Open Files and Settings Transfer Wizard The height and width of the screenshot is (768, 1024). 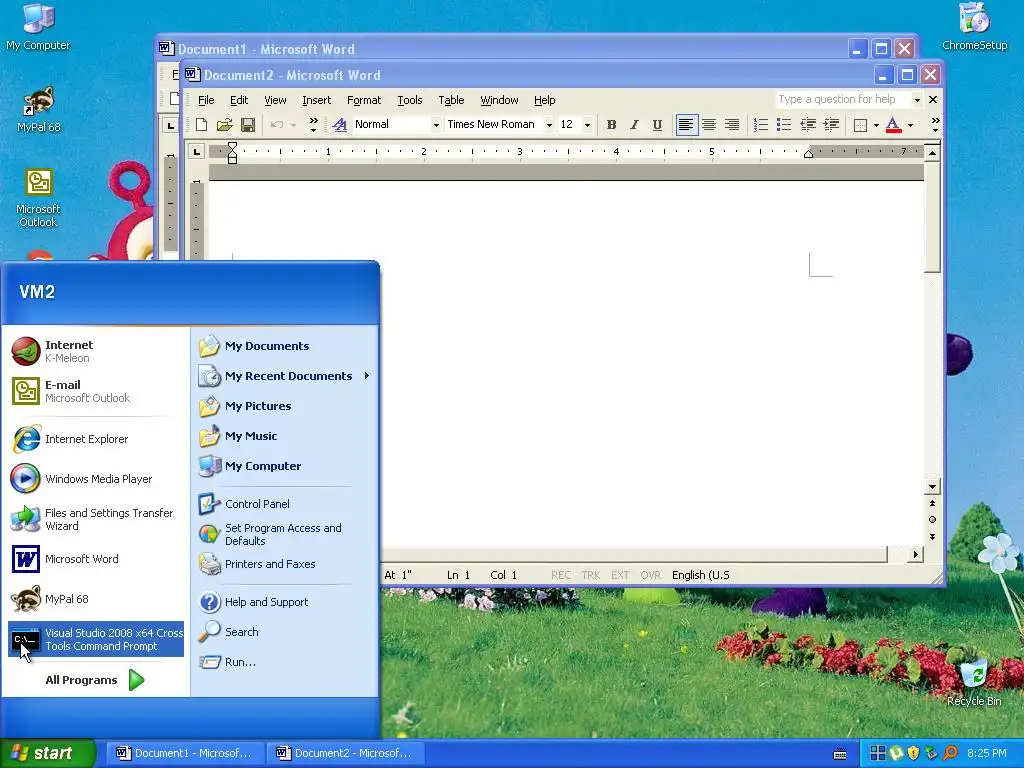(95, 519)
